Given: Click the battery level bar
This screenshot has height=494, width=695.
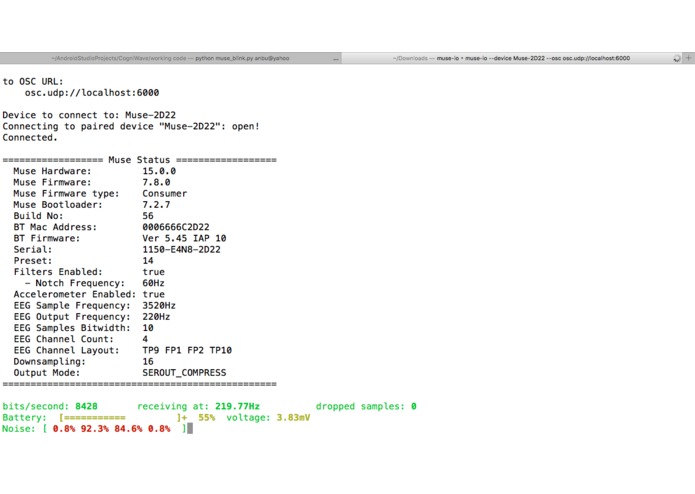Looking at the screenshot, I should coord(123,418).
